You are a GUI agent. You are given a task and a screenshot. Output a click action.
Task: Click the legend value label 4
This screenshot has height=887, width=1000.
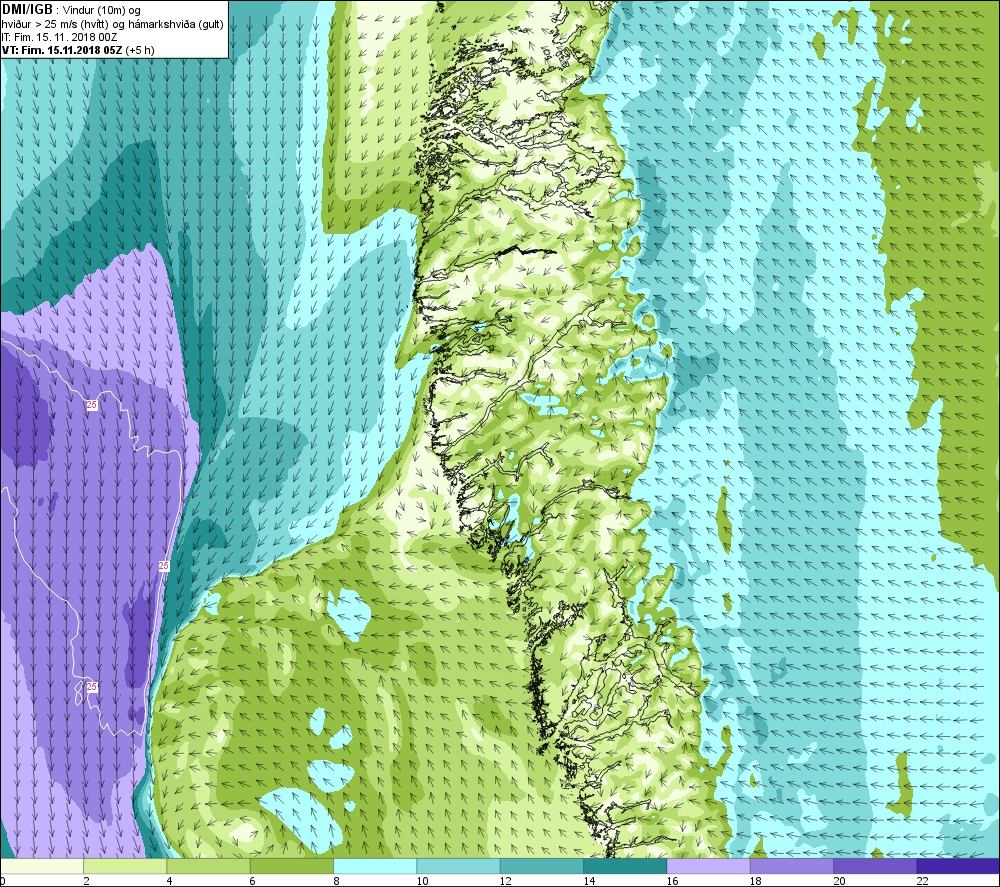coord(170,881)
